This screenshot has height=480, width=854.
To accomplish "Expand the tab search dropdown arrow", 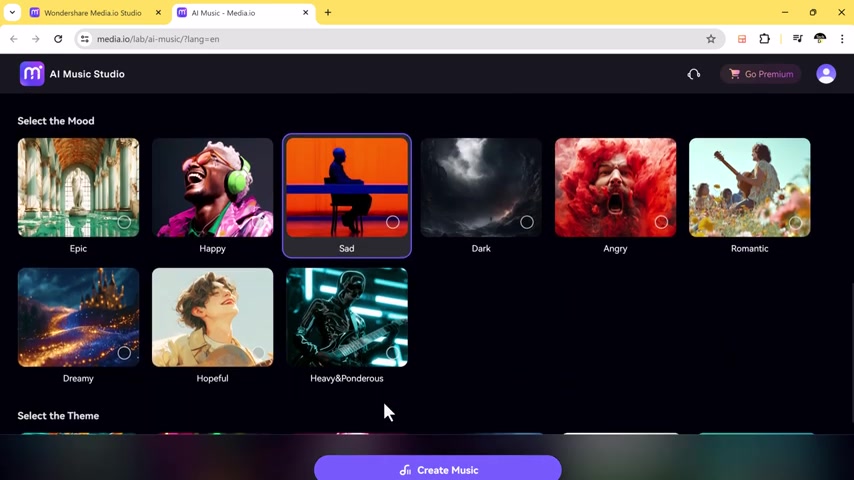I will [12, 13].
